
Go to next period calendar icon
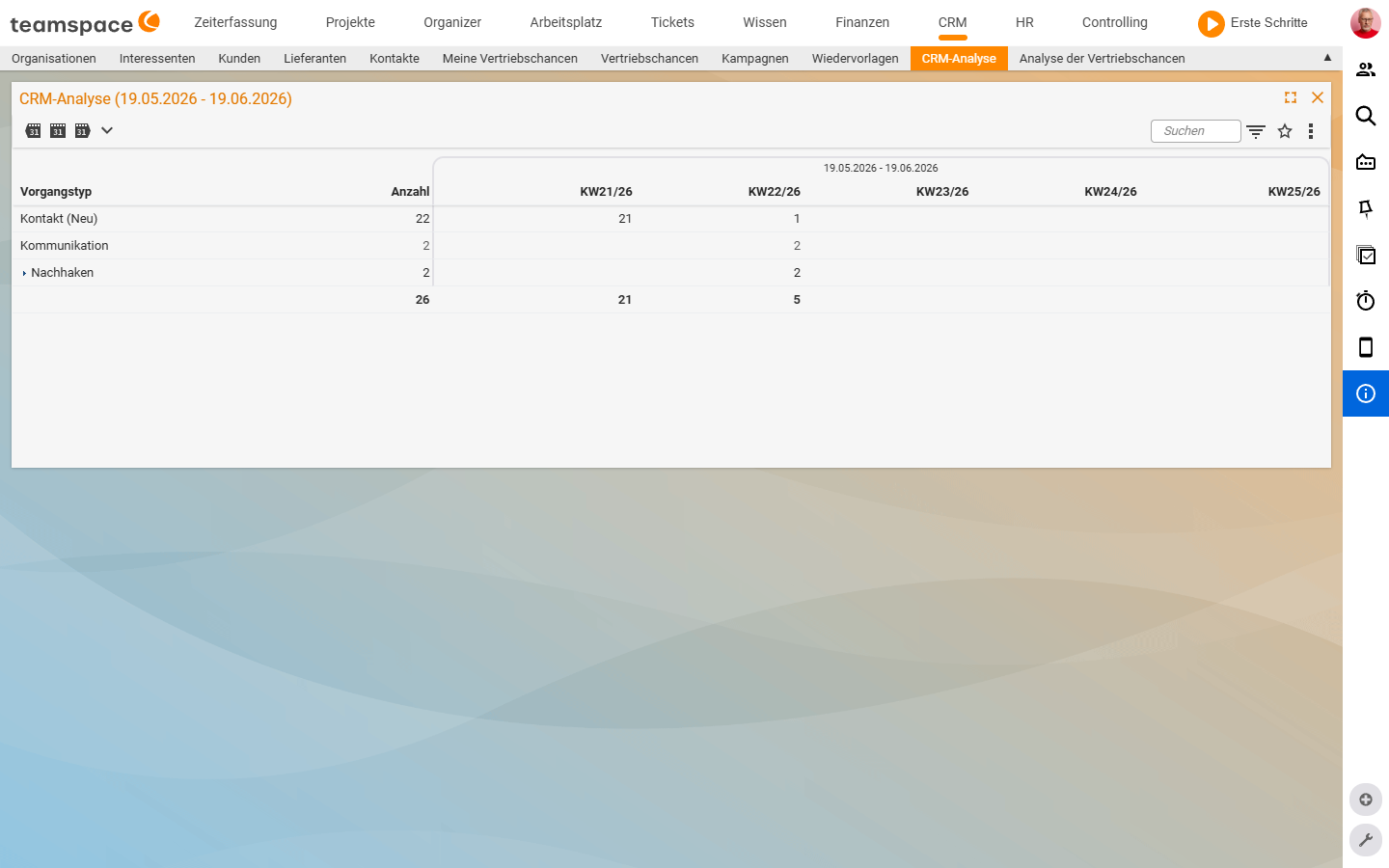point(83,130)
